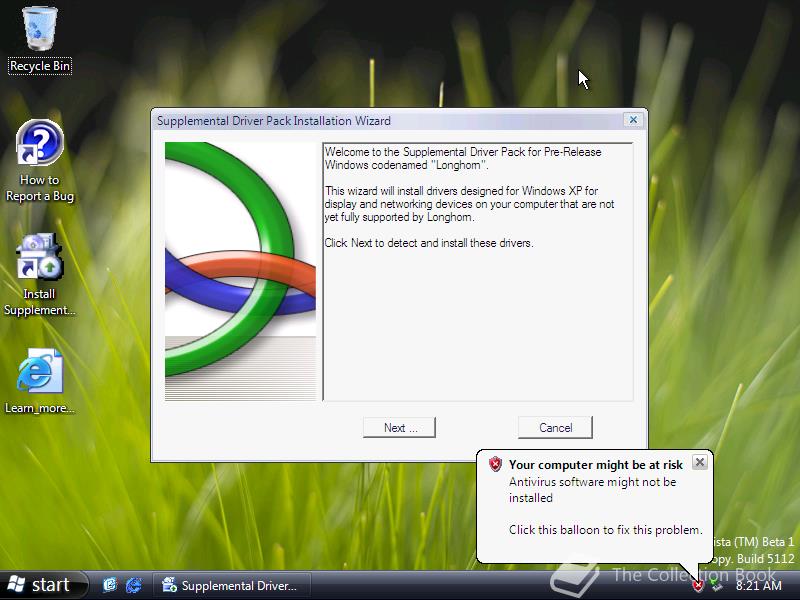Viewport: 800px width, 600px height.
Task: Activate Supplemental Driver taskbar button
Action: (232, 585)
